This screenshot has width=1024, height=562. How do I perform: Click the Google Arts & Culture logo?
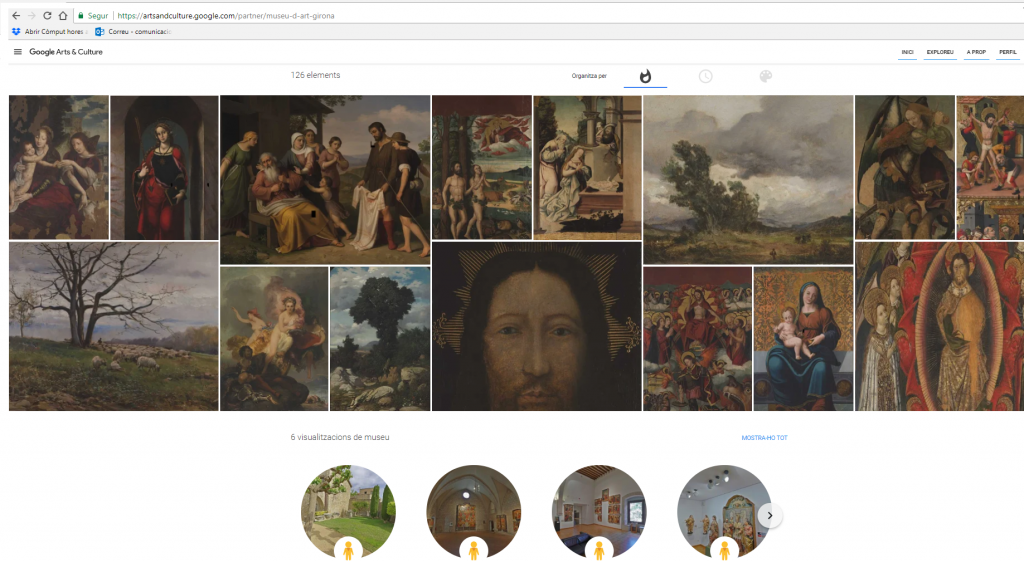click(x=66, y=52)
